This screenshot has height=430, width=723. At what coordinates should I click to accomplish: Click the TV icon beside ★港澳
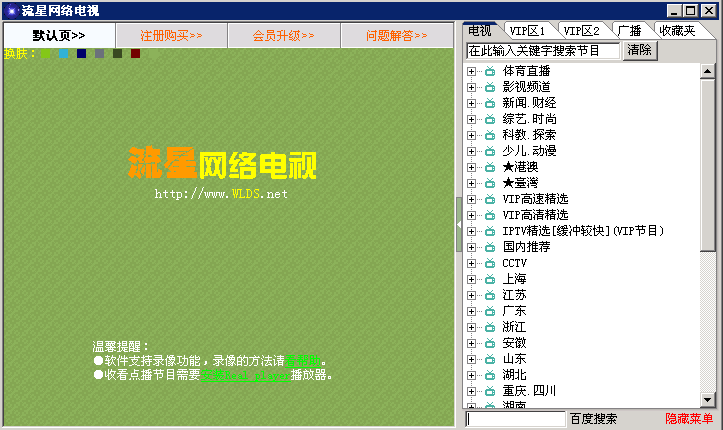pos(490,167)
